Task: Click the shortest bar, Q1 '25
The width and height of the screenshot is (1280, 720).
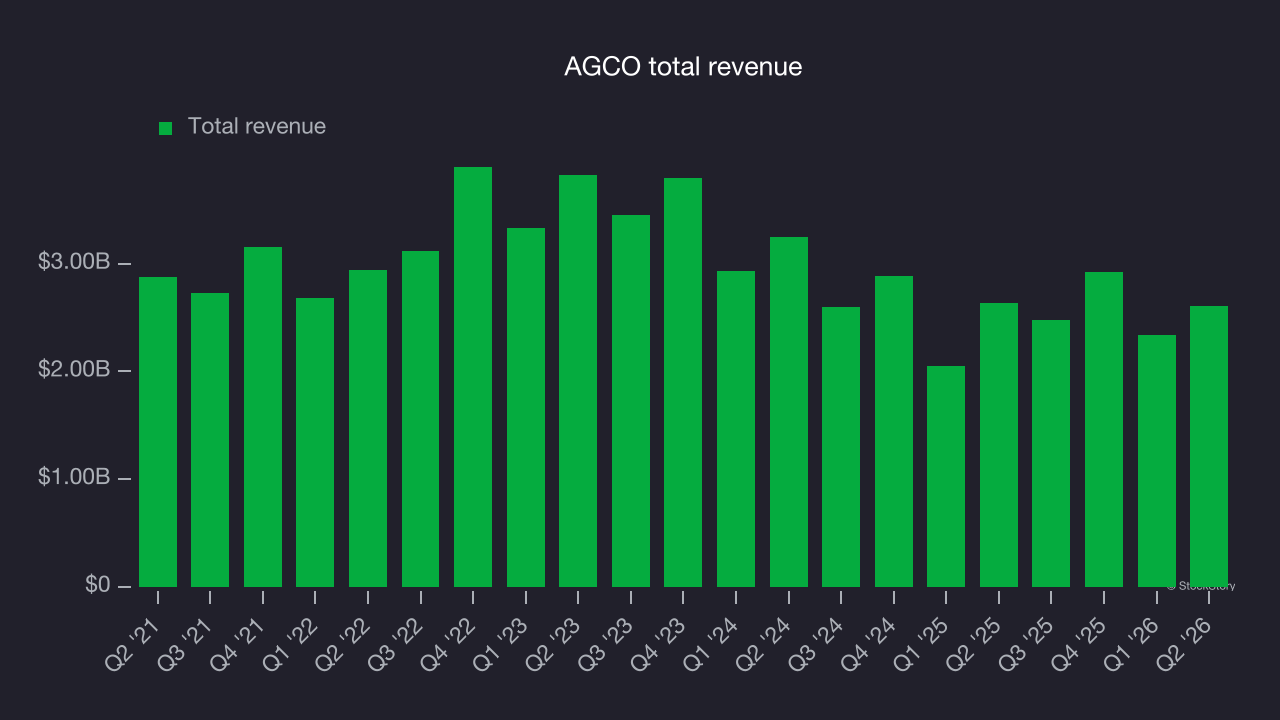Action: click(x=946, y=476)
